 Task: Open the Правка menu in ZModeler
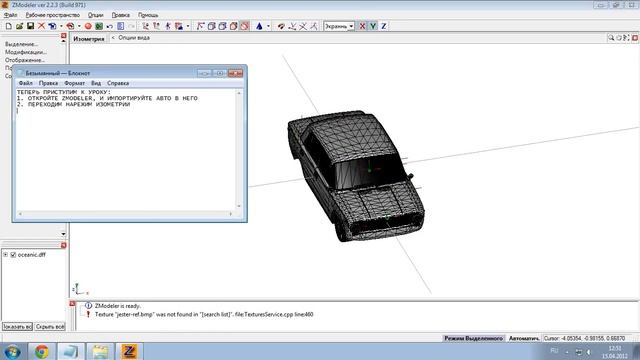(x=121, y=15)
